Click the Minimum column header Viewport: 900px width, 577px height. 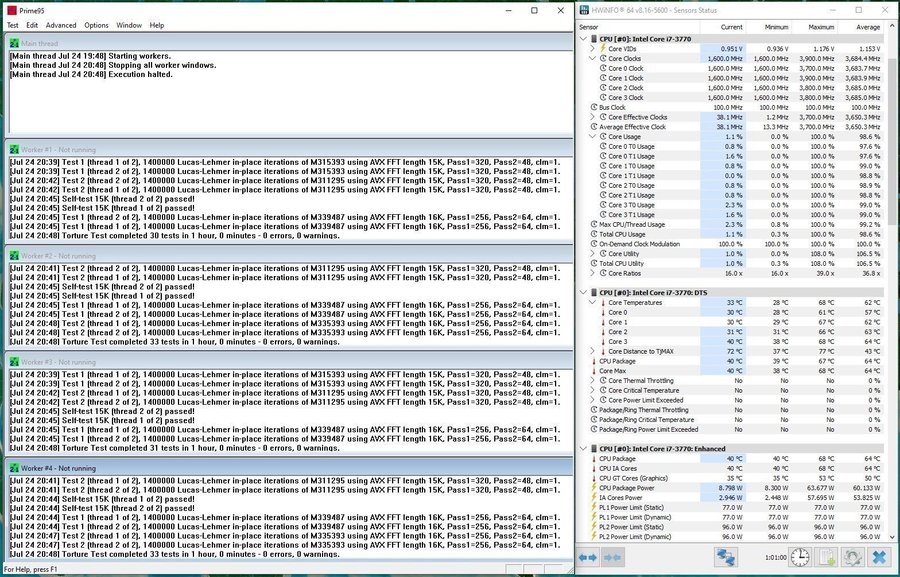[768, 27]
